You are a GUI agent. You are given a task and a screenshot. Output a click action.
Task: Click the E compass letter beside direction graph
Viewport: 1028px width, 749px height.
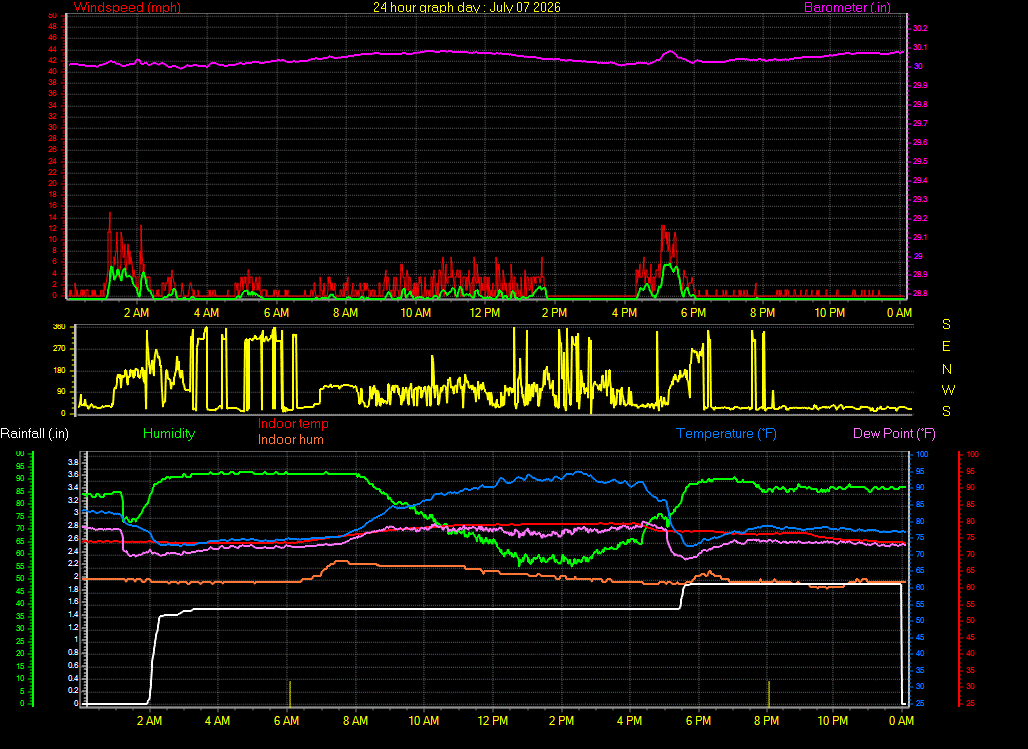pos(946,346)
